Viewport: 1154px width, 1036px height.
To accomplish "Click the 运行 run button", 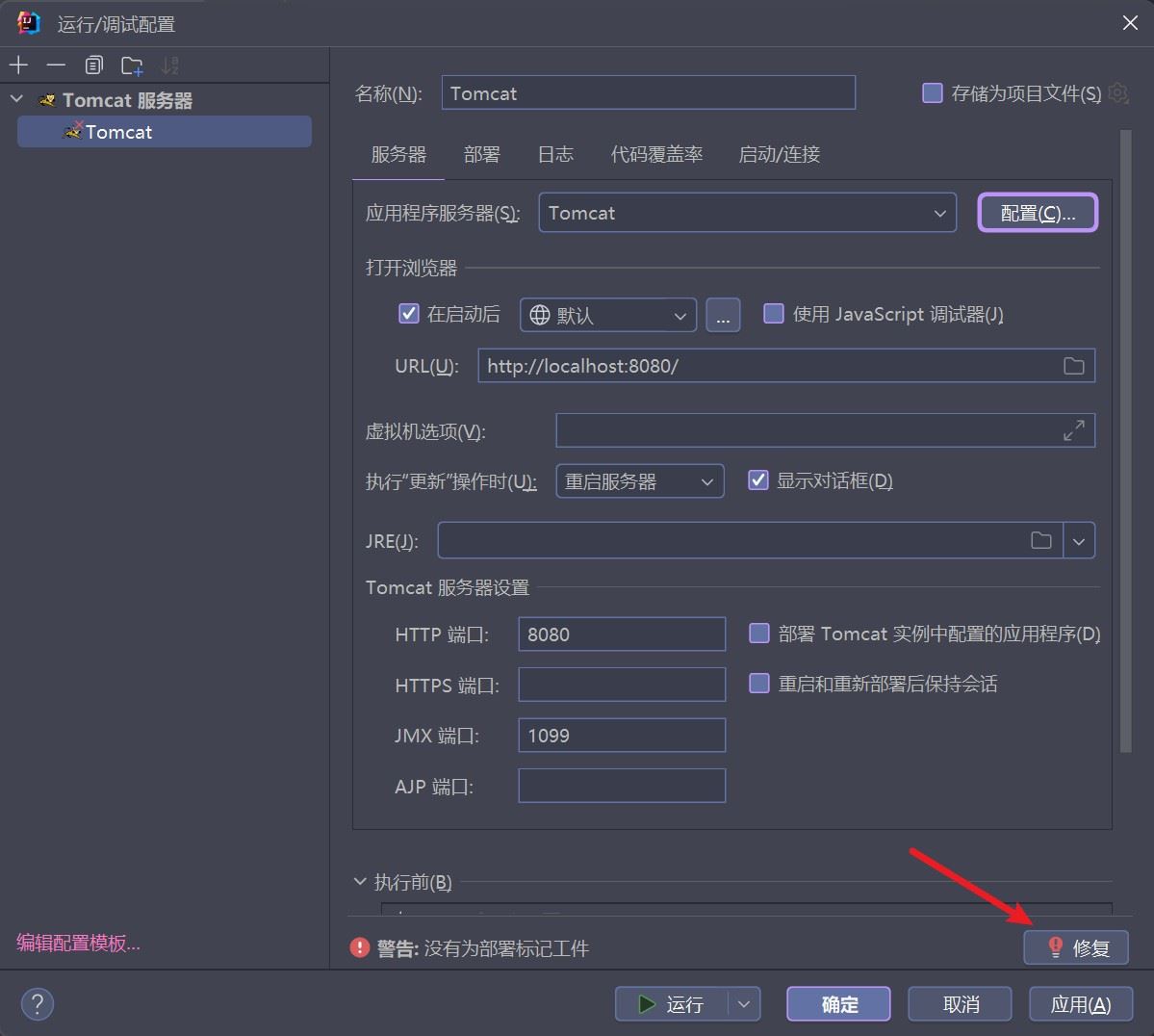I will point(672,1004).
